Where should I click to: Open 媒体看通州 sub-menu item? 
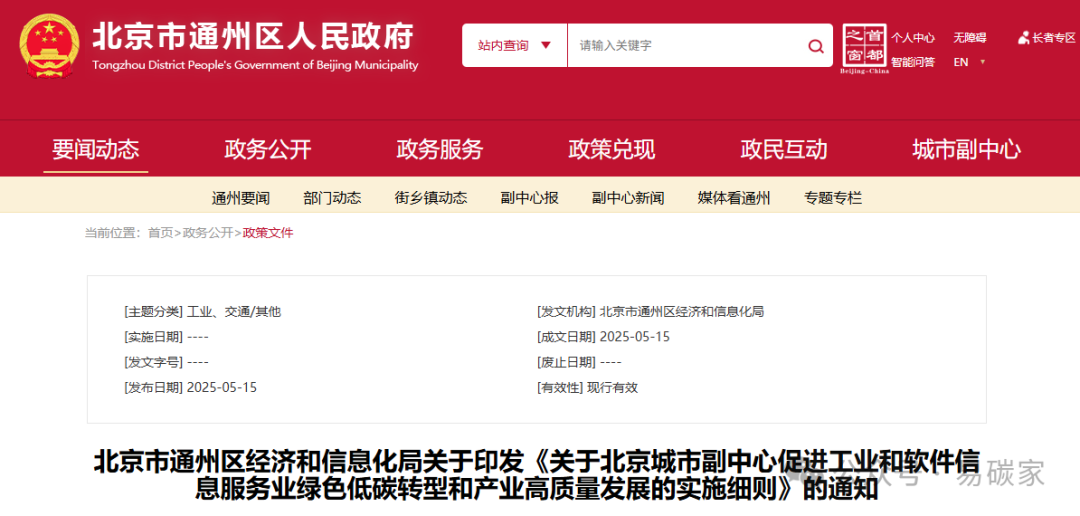734,198
